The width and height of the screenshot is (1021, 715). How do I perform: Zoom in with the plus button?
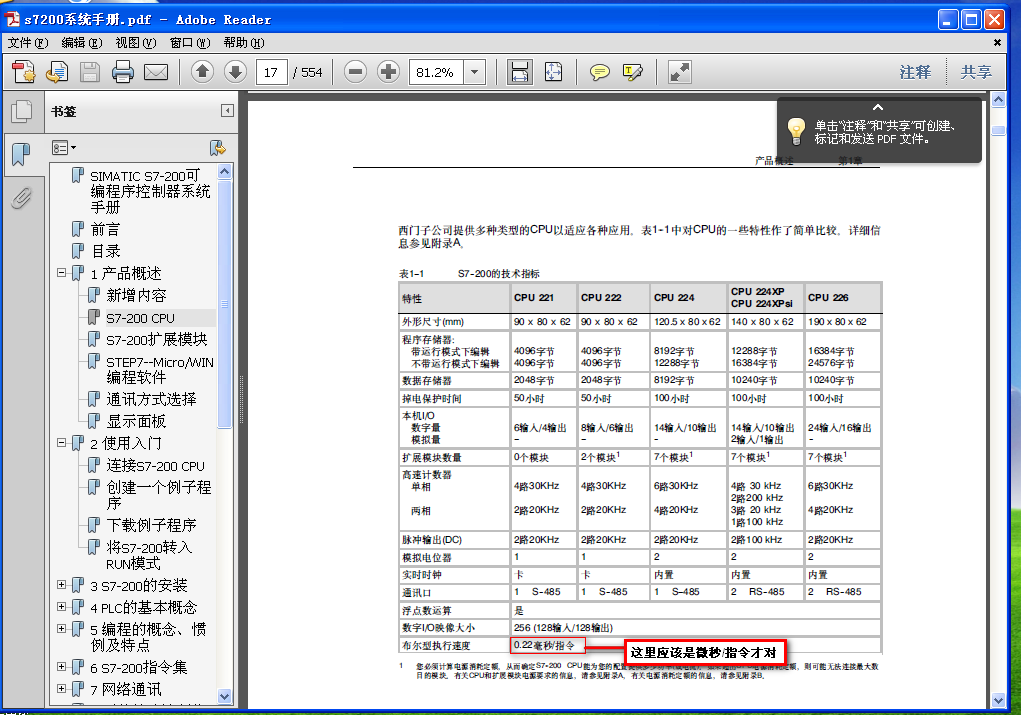click(x=388, y=72)
